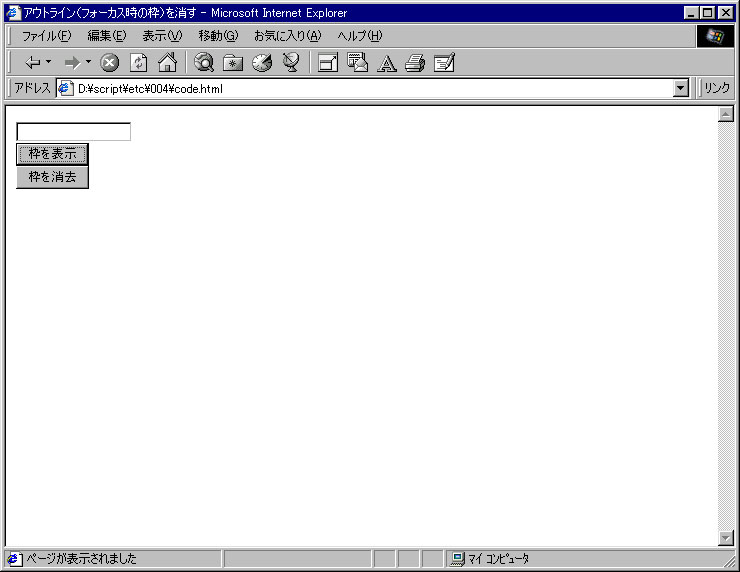This screenshot has width=740, height=572.
Task: Click the address field with D:¥script¥etc¥004¥code.html
Action: pyautogui.click(x=373, y=88)
